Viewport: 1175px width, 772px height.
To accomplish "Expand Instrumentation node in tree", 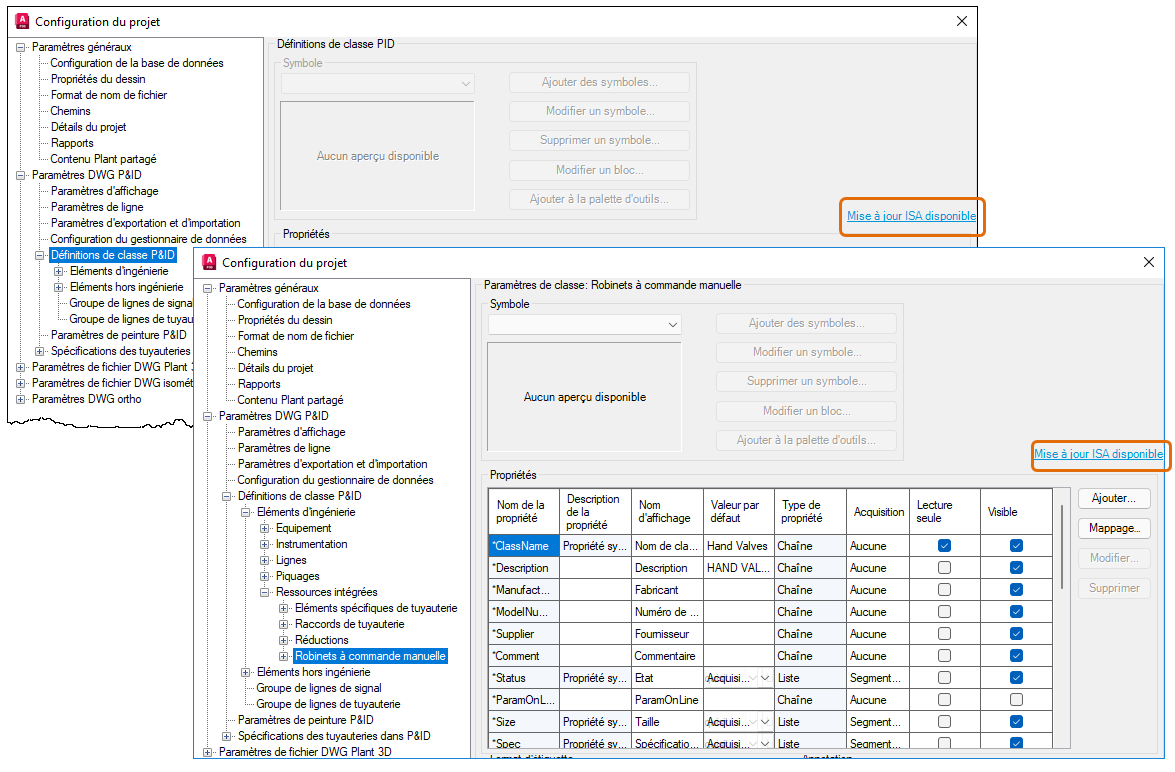I will (265, 544).
